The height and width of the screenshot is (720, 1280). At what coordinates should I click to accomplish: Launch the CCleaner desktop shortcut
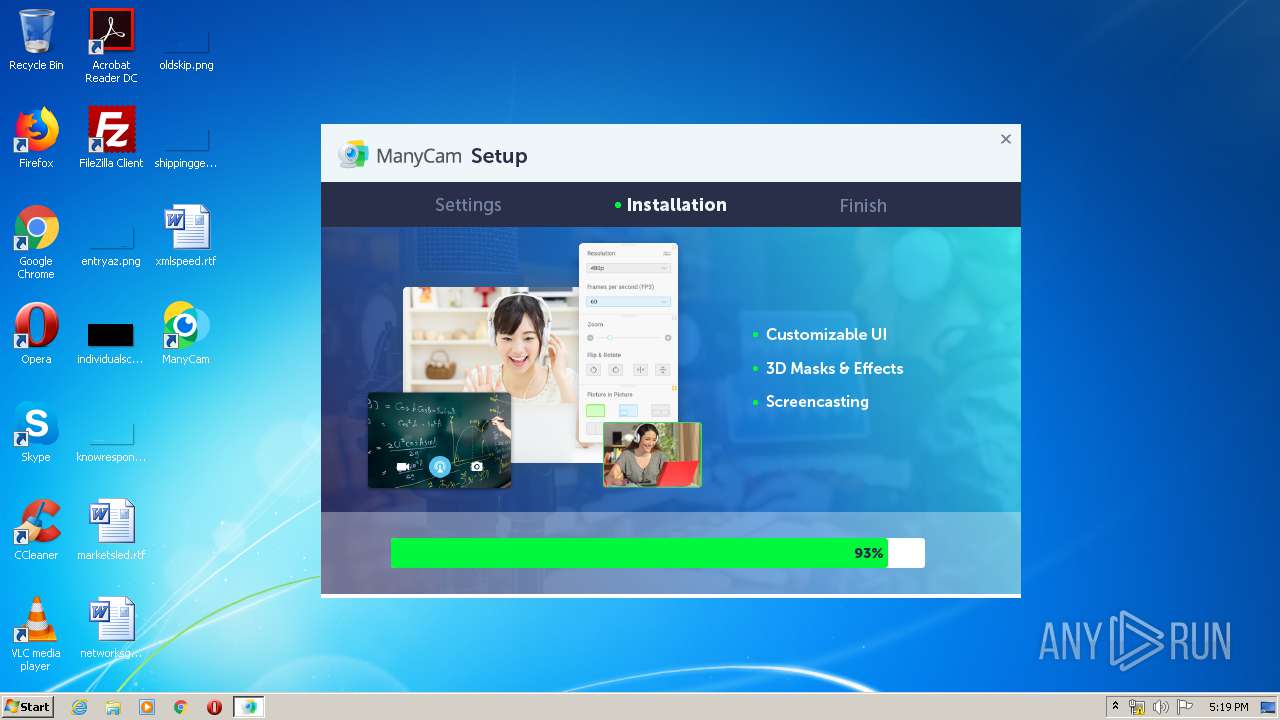36,530
